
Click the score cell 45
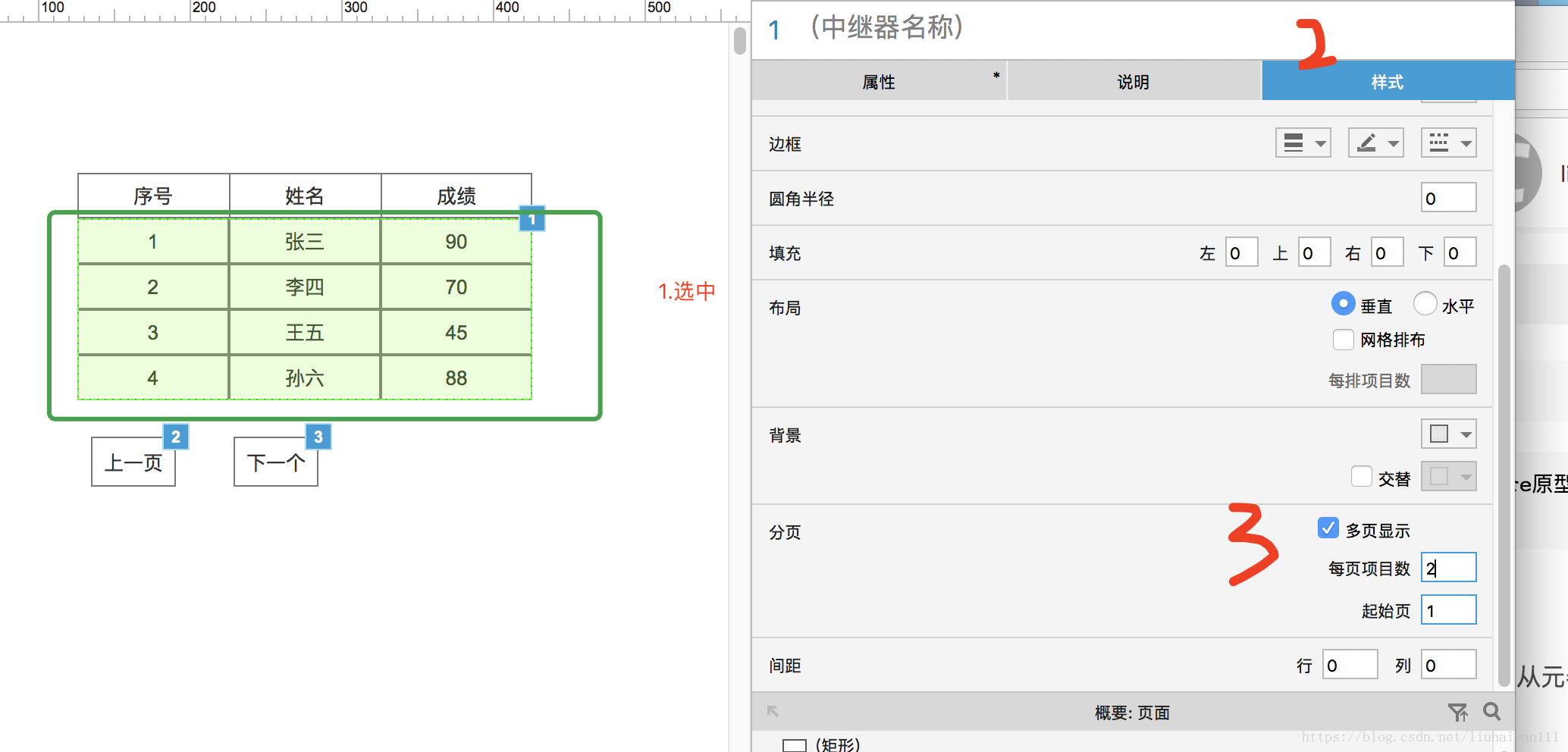point(456,332)
